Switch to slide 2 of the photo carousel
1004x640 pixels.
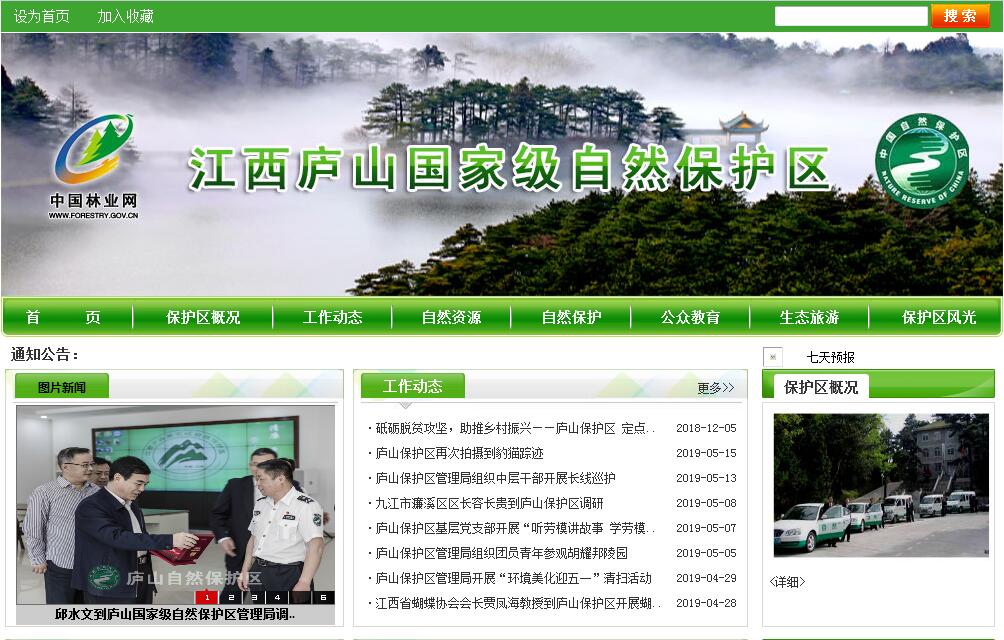[229, 598]
